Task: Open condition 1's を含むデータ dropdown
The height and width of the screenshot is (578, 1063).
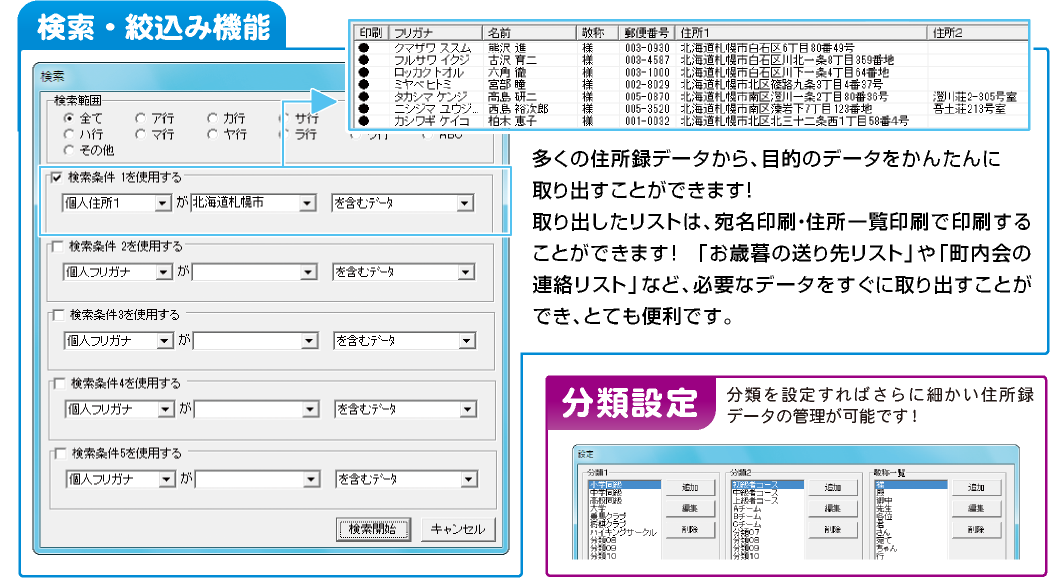Action: click(464, 203)
